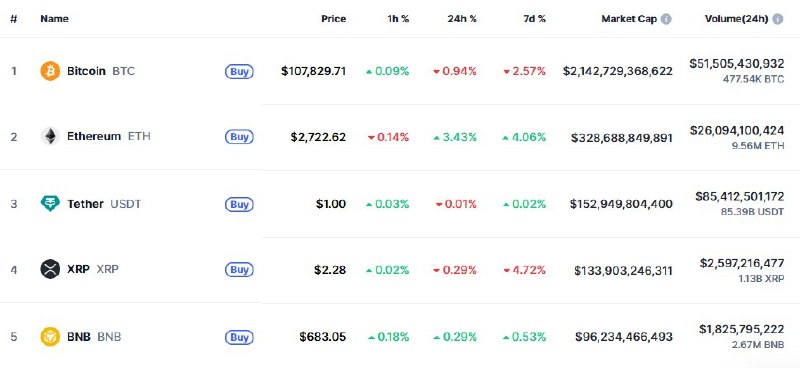Screen dimensions: 800x368
Task: Open Bitcoin's market cap value link
Action: [617, 71]
